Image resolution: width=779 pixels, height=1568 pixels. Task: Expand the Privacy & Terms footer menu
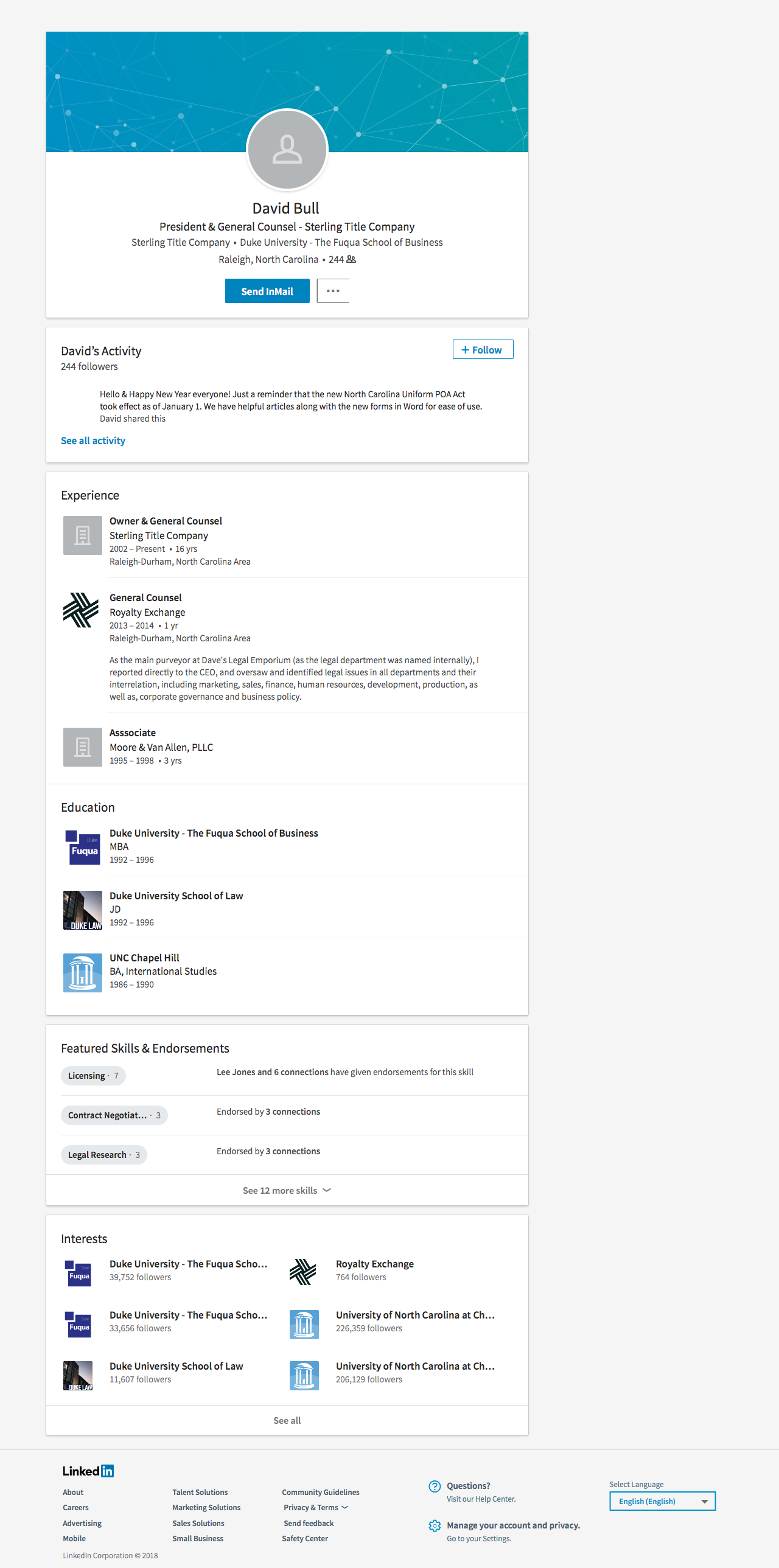click(x=315, y=1508)
